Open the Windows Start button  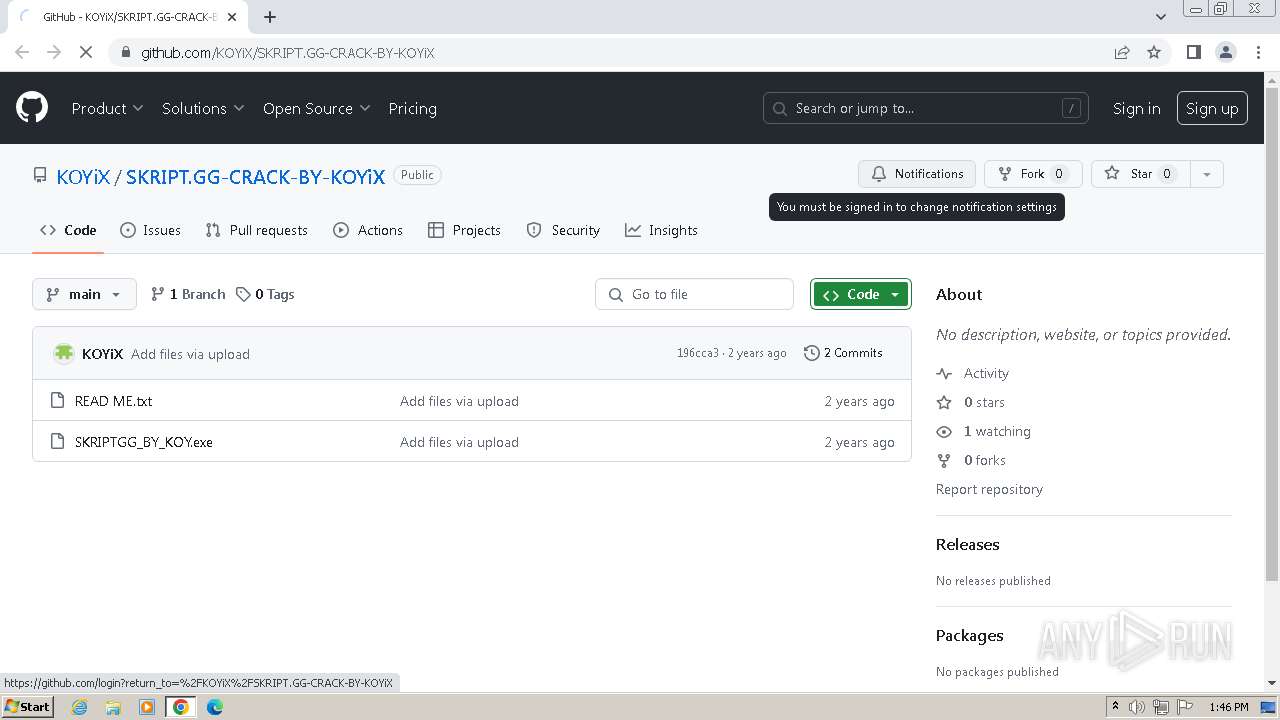point(28,707)
